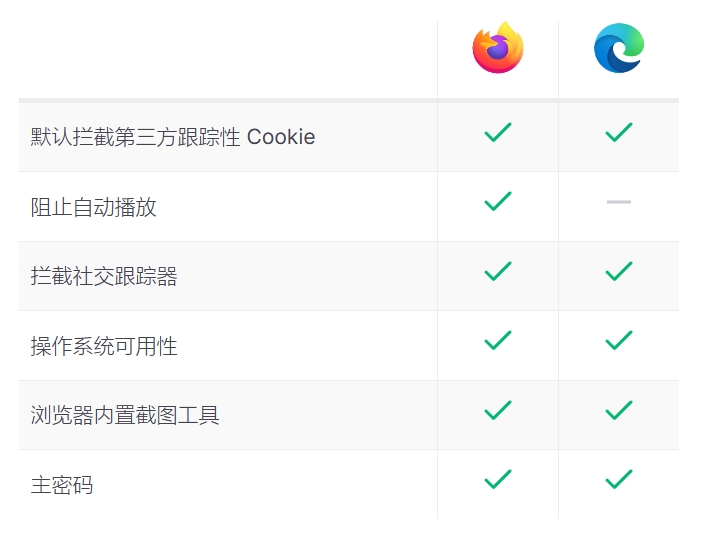Screen dimensions: 709x537
Task: Select the 默认拦截第三方跟踪性 Cookie row label
Action: click(x=173, y=137)
